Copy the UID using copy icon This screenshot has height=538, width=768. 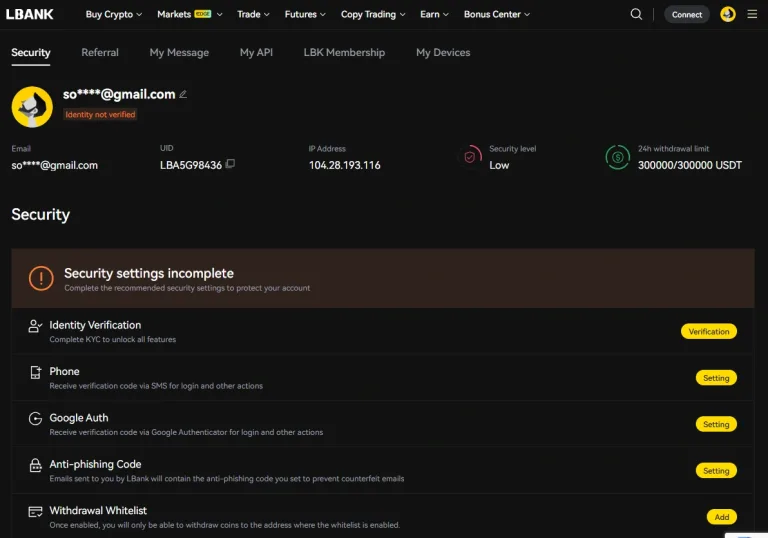click(230, 164)
